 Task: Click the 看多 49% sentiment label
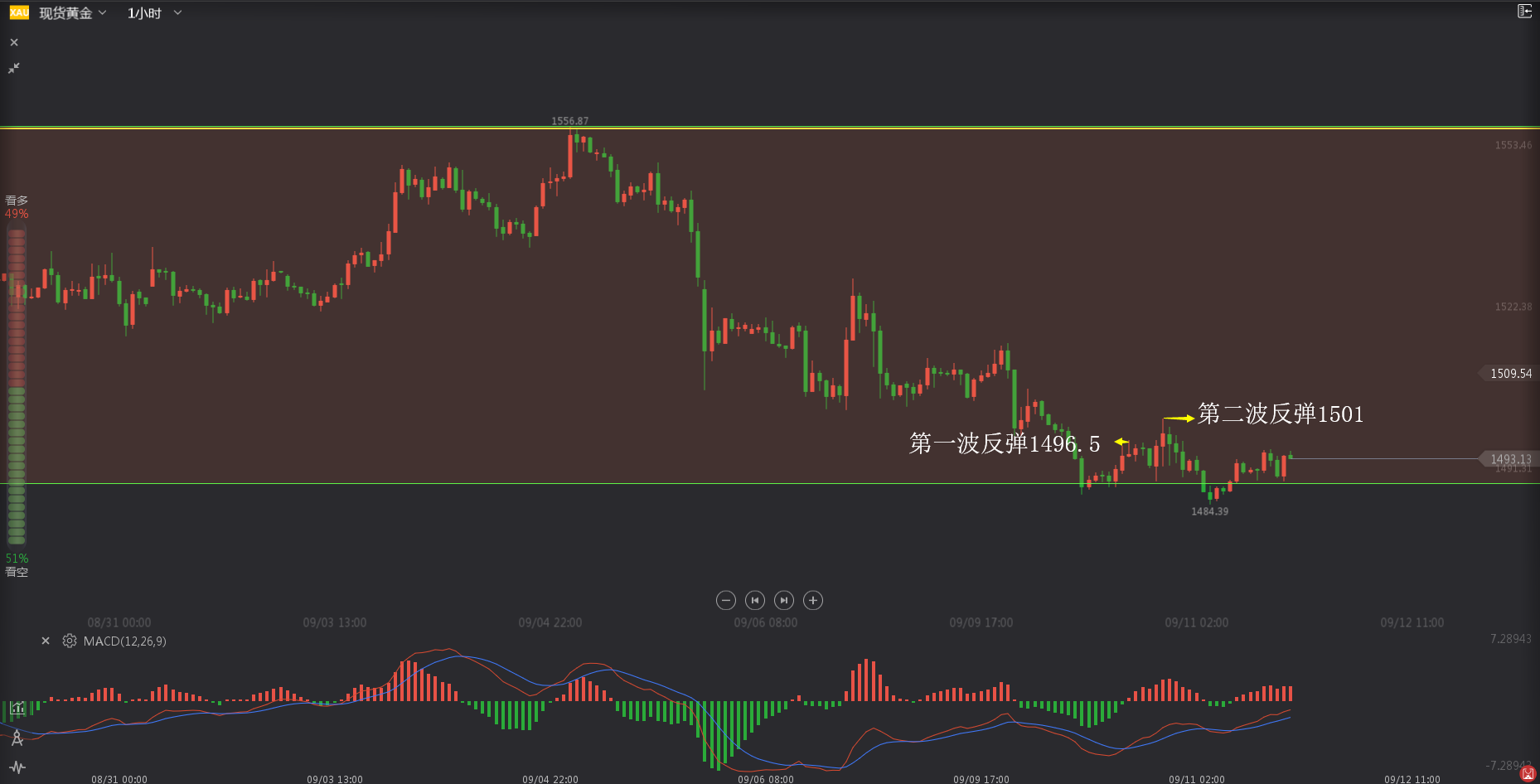point(17,207)
